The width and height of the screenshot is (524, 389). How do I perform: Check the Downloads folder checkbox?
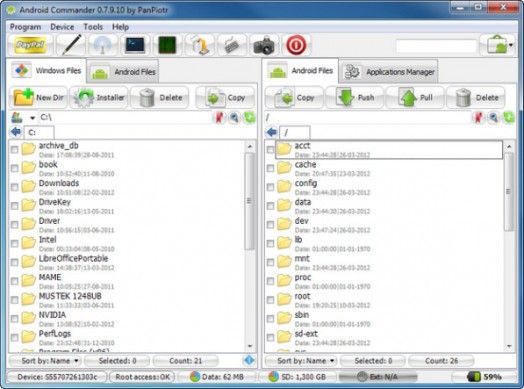point(14,187)
